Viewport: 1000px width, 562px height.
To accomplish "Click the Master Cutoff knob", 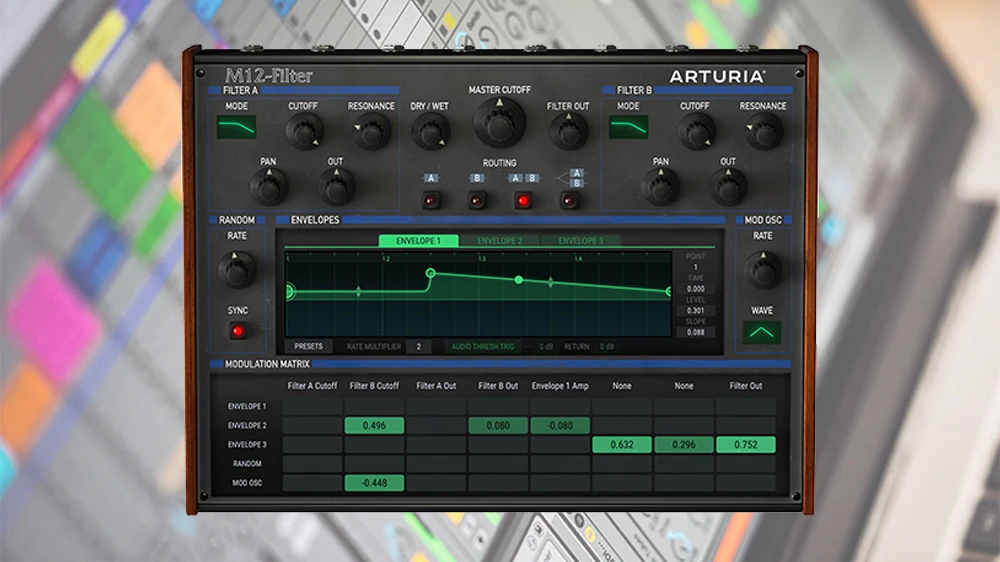I will [499, 122].
